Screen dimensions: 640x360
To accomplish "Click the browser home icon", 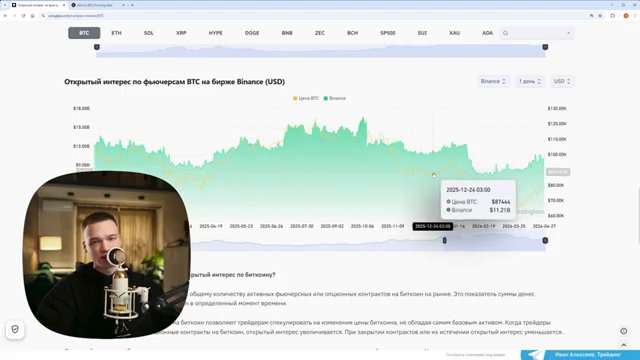I will (x=33, y=16).
